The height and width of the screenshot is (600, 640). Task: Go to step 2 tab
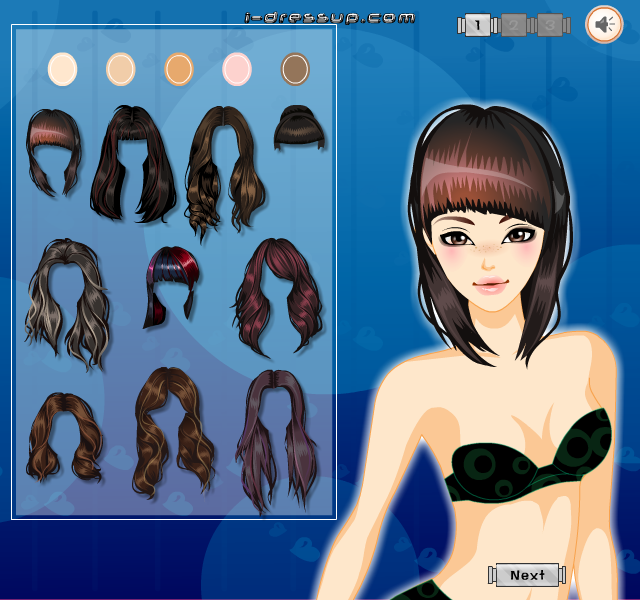click(513, 25)
